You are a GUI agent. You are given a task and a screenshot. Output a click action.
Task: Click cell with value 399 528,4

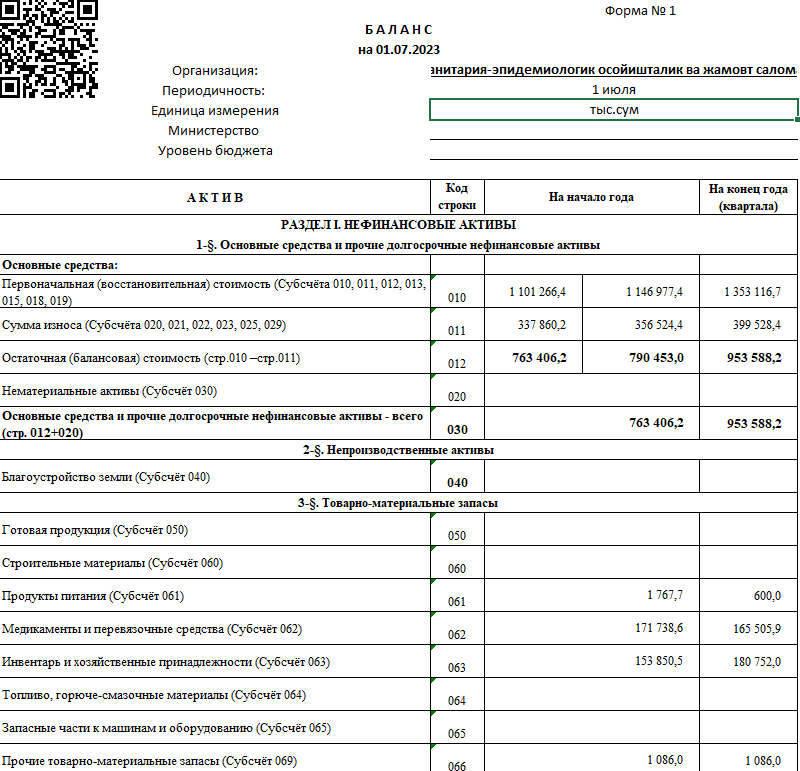748,325
